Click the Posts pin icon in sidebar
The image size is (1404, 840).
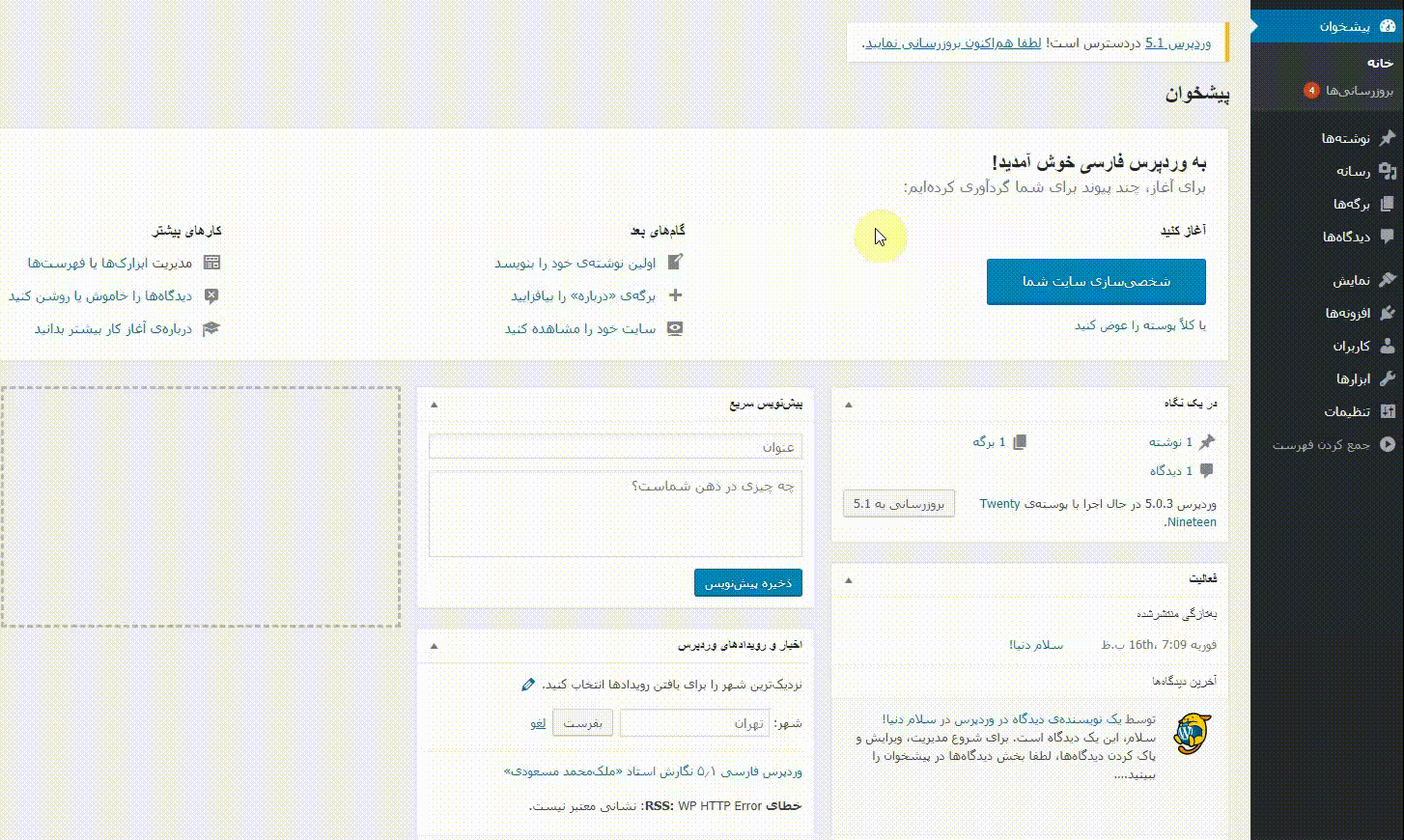pyautogui.click(x=1388, y=138)
